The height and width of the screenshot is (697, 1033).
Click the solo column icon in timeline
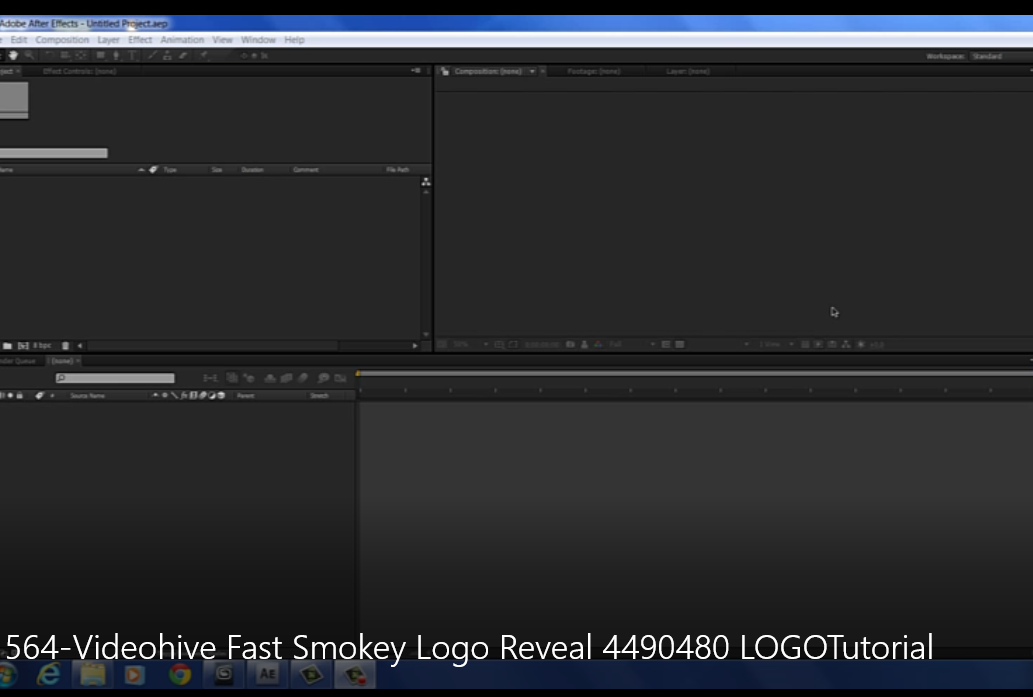click(11, 396)
